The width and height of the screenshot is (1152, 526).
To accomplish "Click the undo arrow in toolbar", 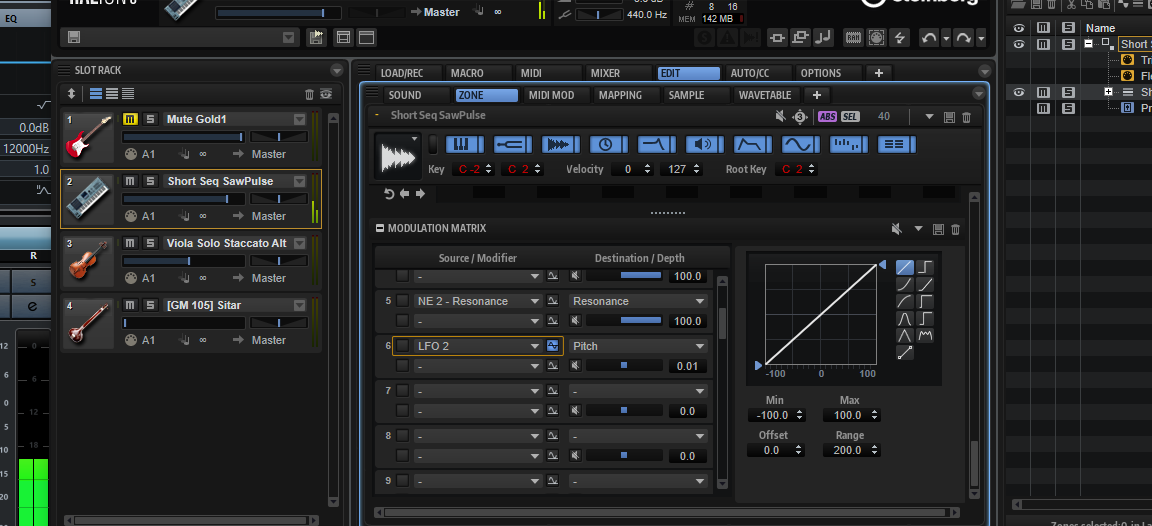I will tap(929, 37).
